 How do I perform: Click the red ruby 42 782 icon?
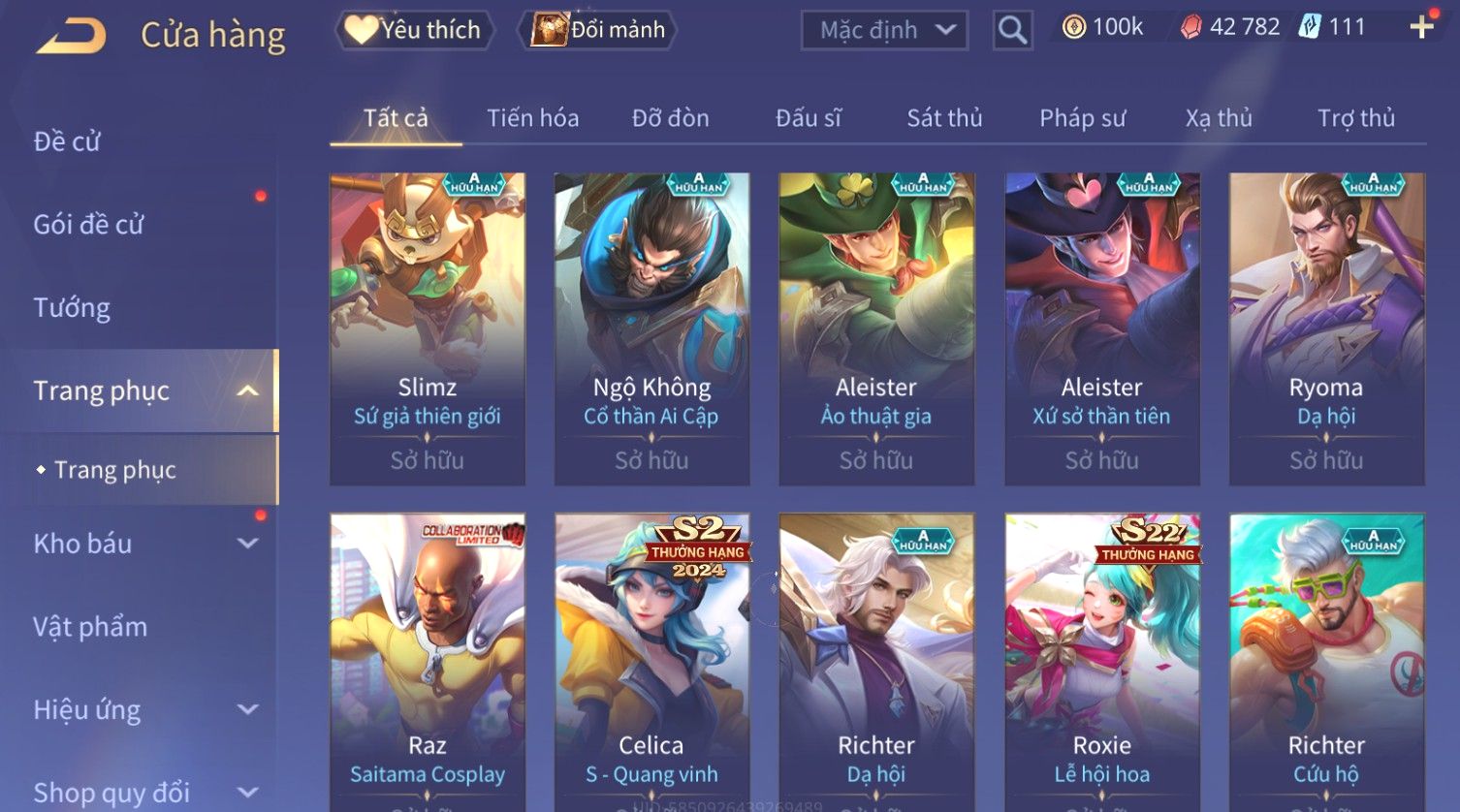tap(1190, 27)
